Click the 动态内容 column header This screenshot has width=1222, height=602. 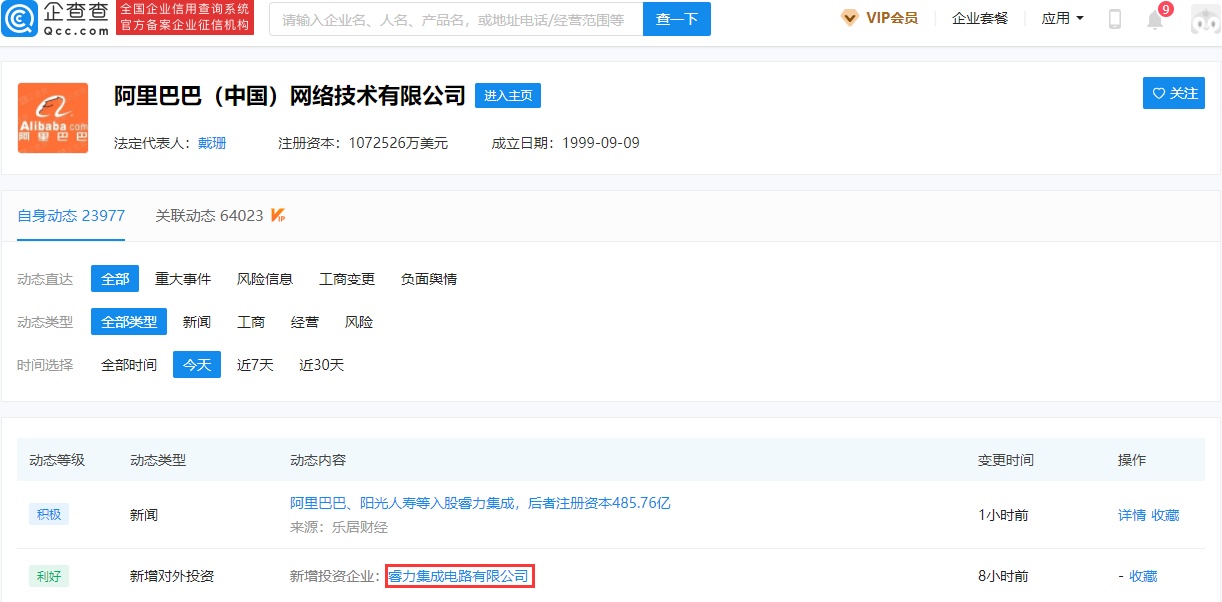[318, 460]
